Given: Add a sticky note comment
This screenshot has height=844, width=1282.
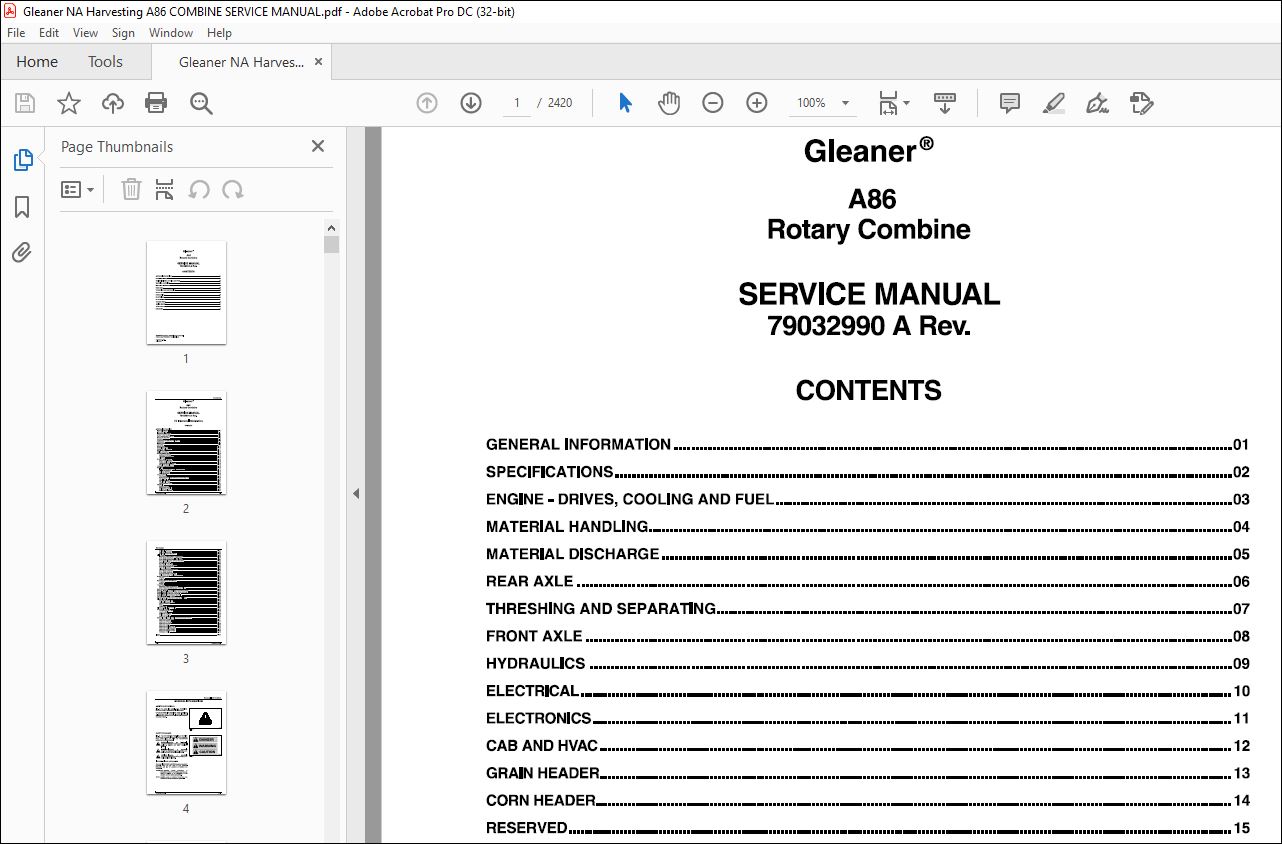Looking at the screenshot, I should click(x=1010, y=103).
